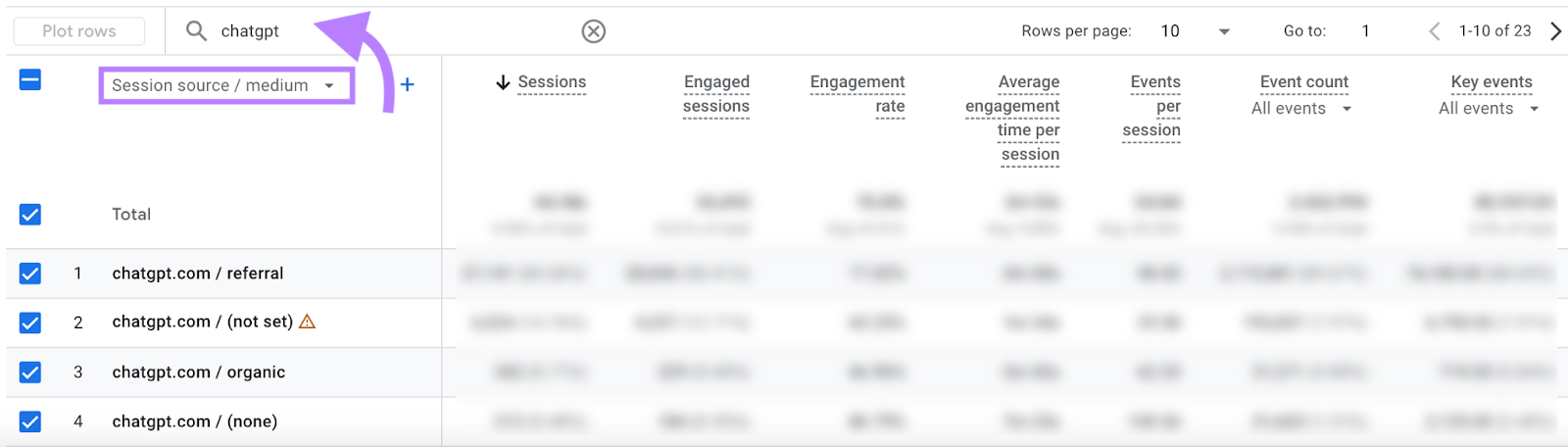Image resolution: width=1568 pixels, height=447 pixels.
Task: Go to the previous page of rows
Action: click(1435, 31)
